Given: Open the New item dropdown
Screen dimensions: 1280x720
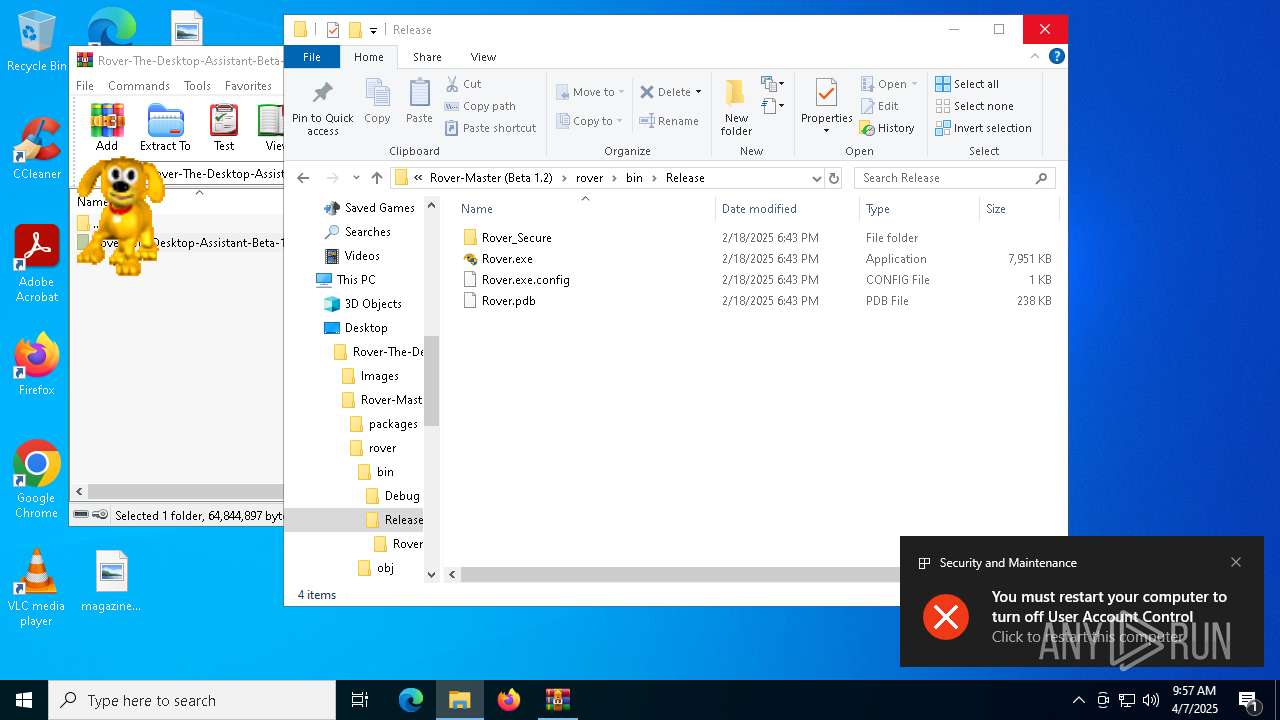Looking at the screenshot, I should click(772, 83).
